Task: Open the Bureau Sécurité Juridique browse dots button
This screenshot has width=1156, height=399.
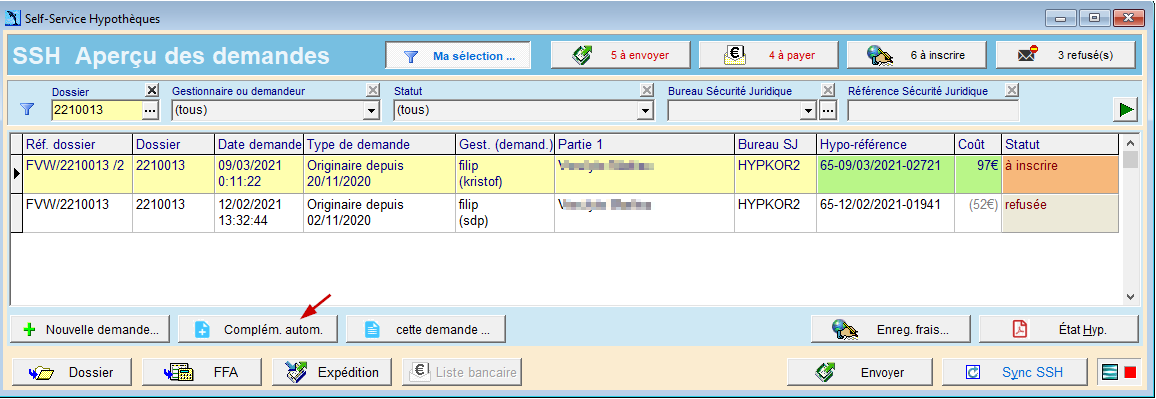Action: pyautogui.click(x=827, y=111)
